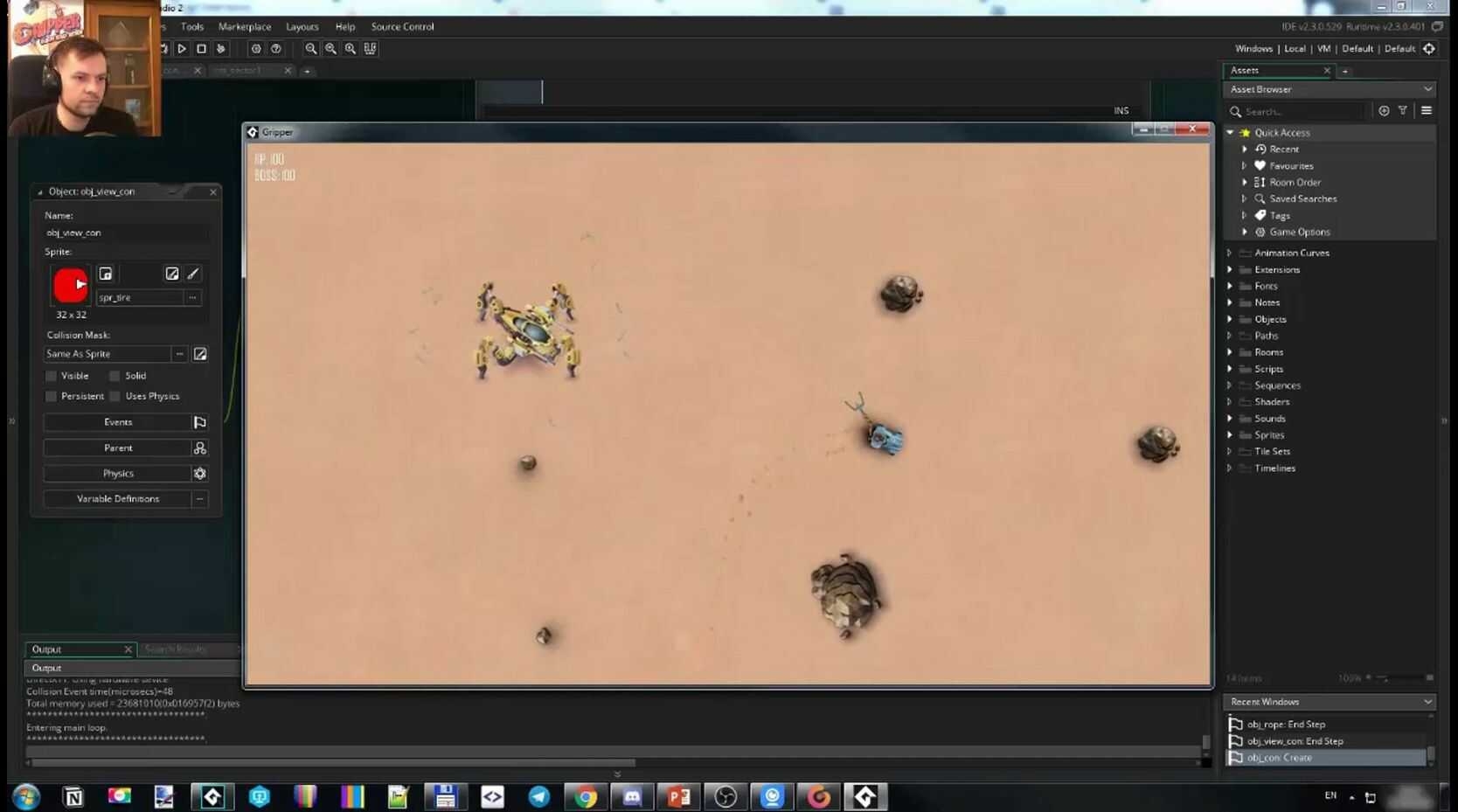Click the Variable Definitions button

(x=118, y=498)
